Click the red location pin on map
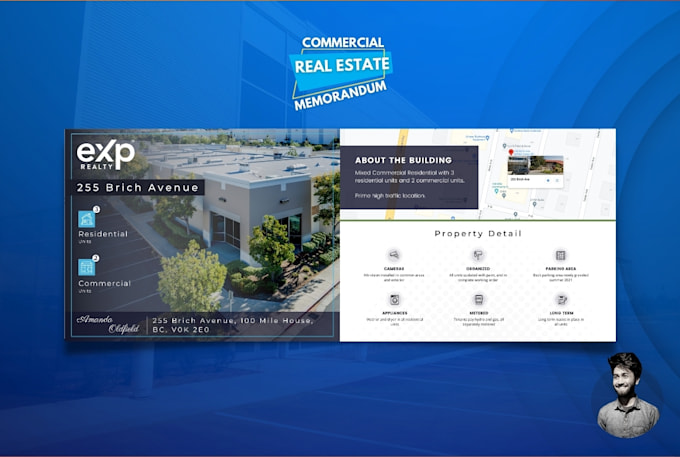This screenshot has width=680, height=457. (x=511, y=152)
